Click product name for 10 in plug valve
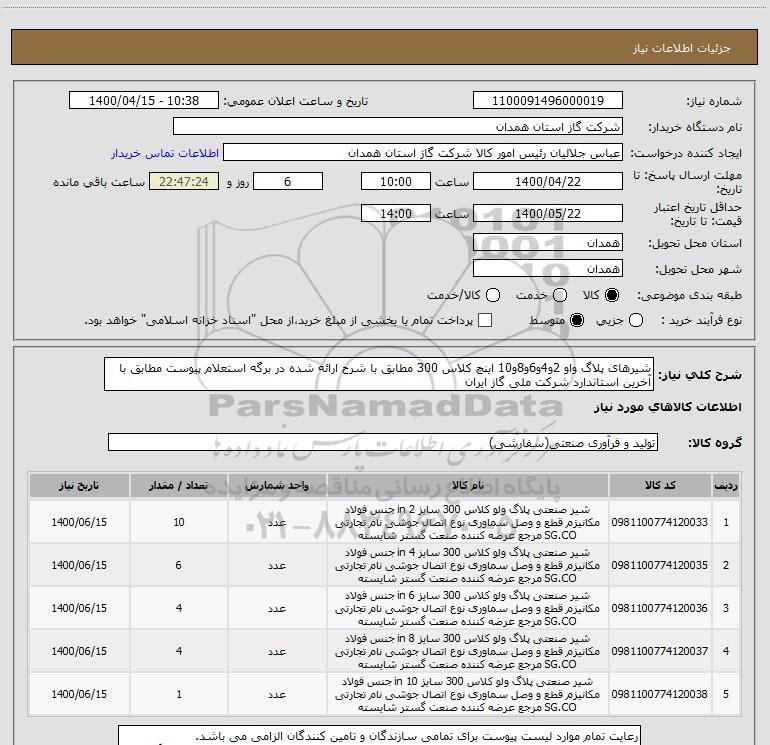 click(468, 694)
